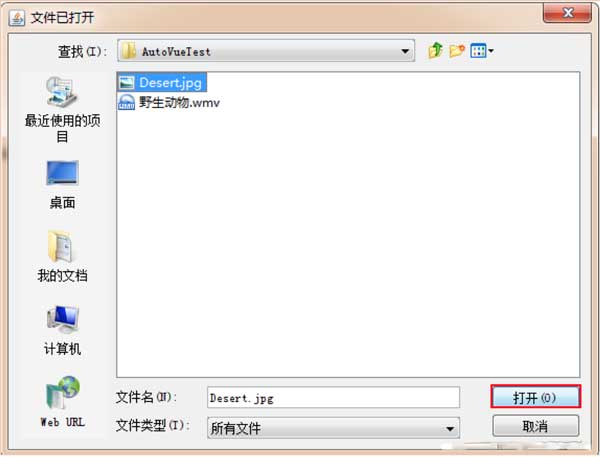Click the Create New Folder icon
Screen dimensions: 600x457
(x=457, y=51)
